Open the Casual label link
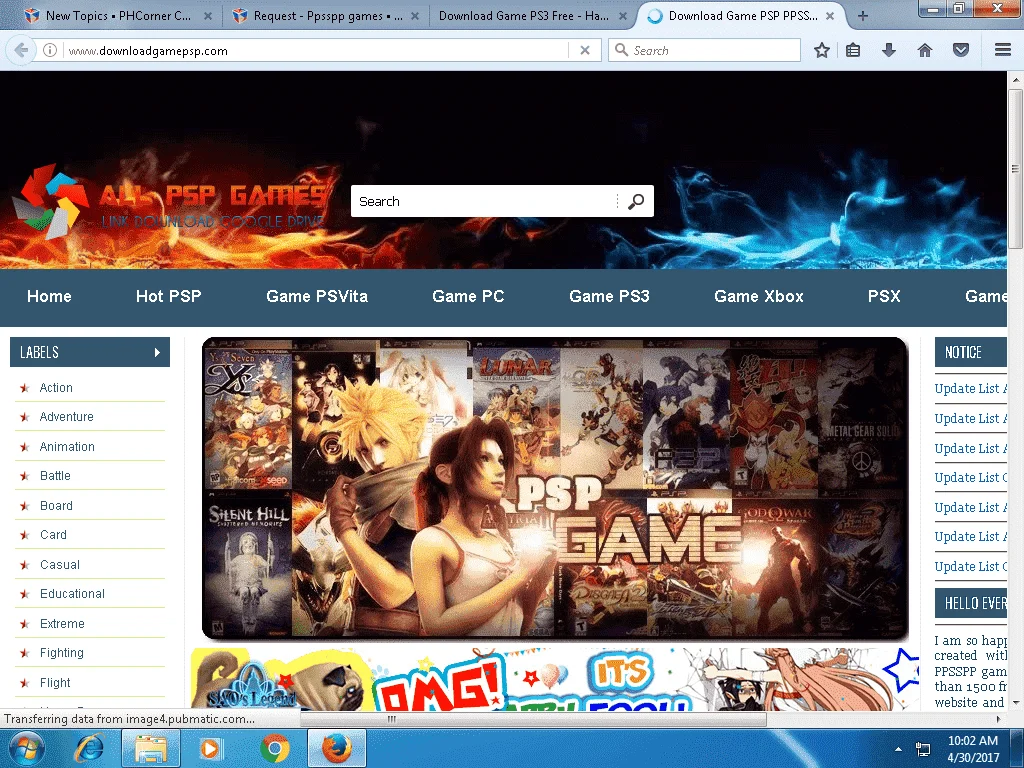Screen dimensions: 1024x768 [x=59, y=565]
